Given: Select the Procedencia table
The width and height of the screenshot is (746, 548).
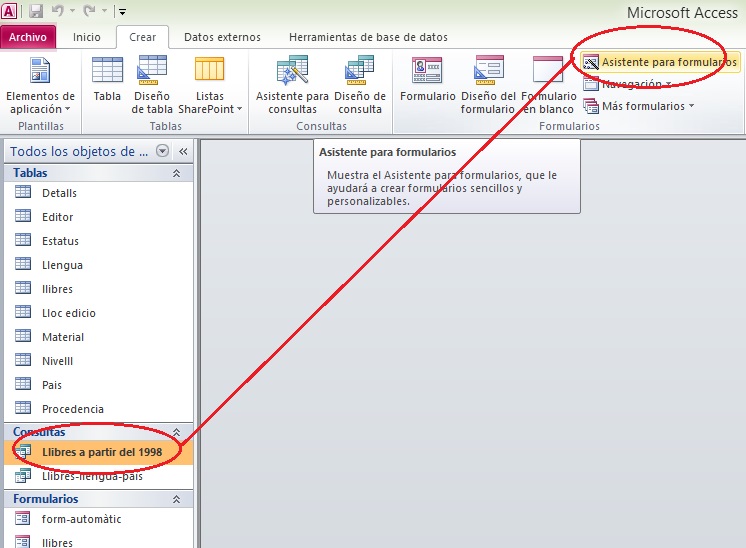Looking at the screenshot, I should coord(98,409).
